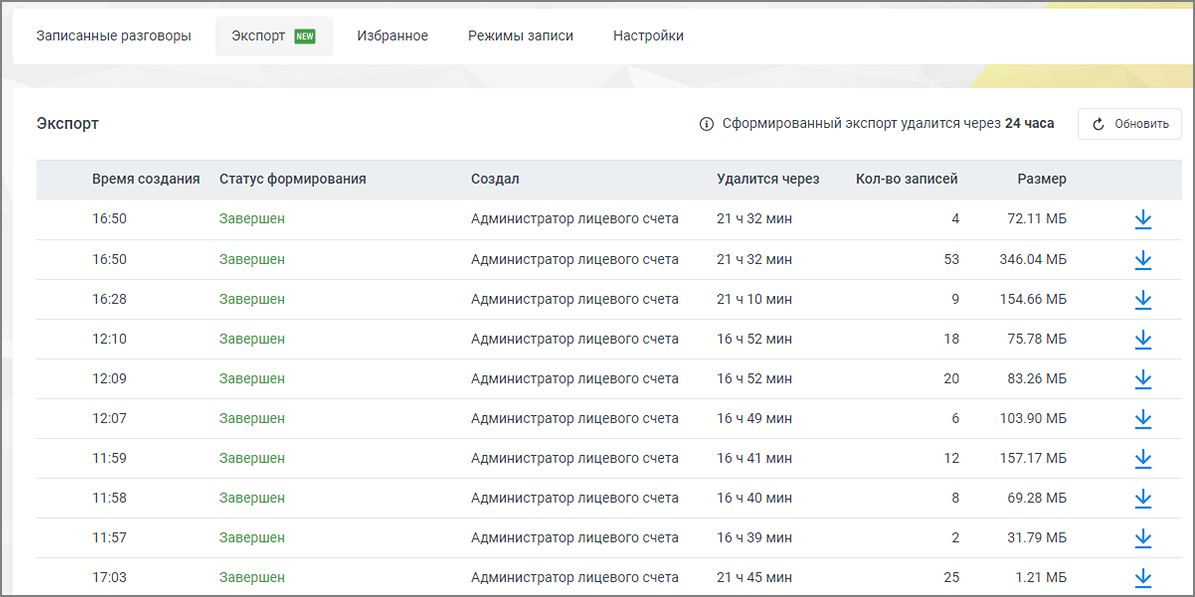Image resolution: width=1195 pixels, height=597 pixels.
Task: Click the 11:59 creation time cell
Action: tap(109, 458)
